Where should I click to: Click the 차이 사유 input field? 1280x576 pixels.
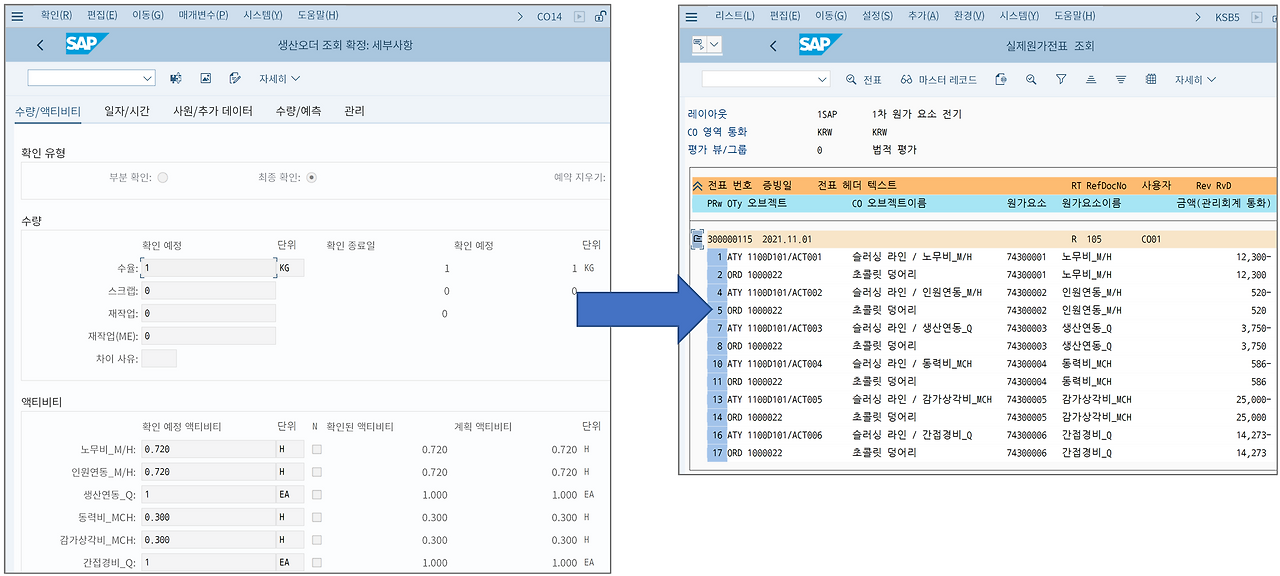click(159, 358)
